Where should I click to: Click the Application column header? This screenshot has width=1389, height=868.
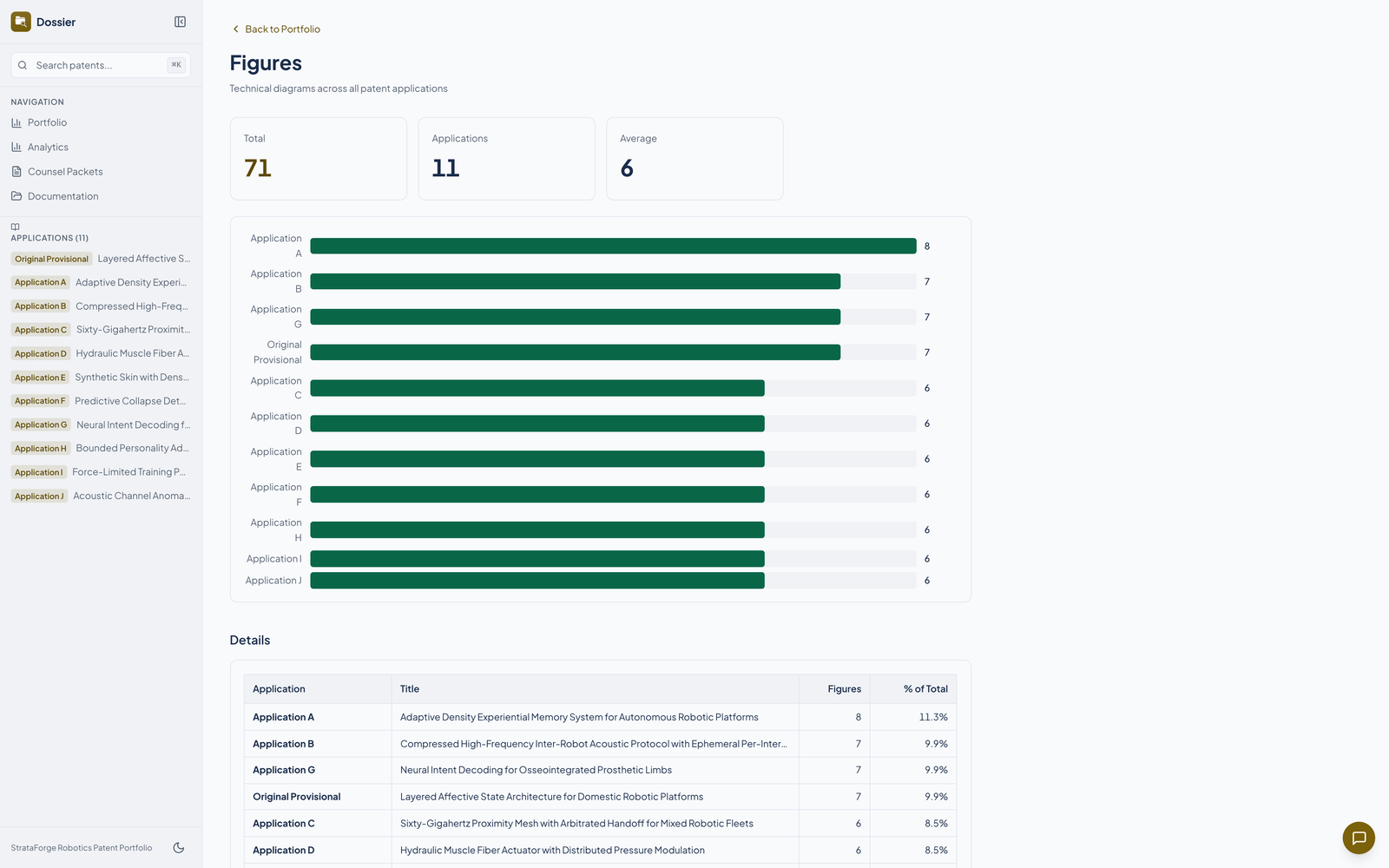coord(318,689)
